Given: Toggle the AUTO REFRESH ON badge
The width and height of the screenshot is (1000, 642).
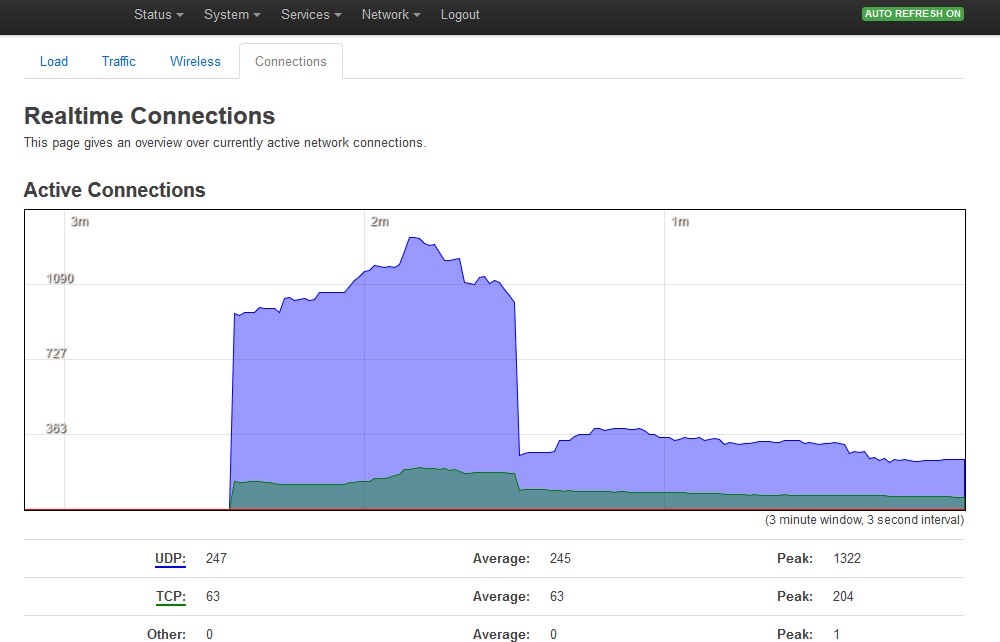Looking at the screenshot, I should point(913,14).
